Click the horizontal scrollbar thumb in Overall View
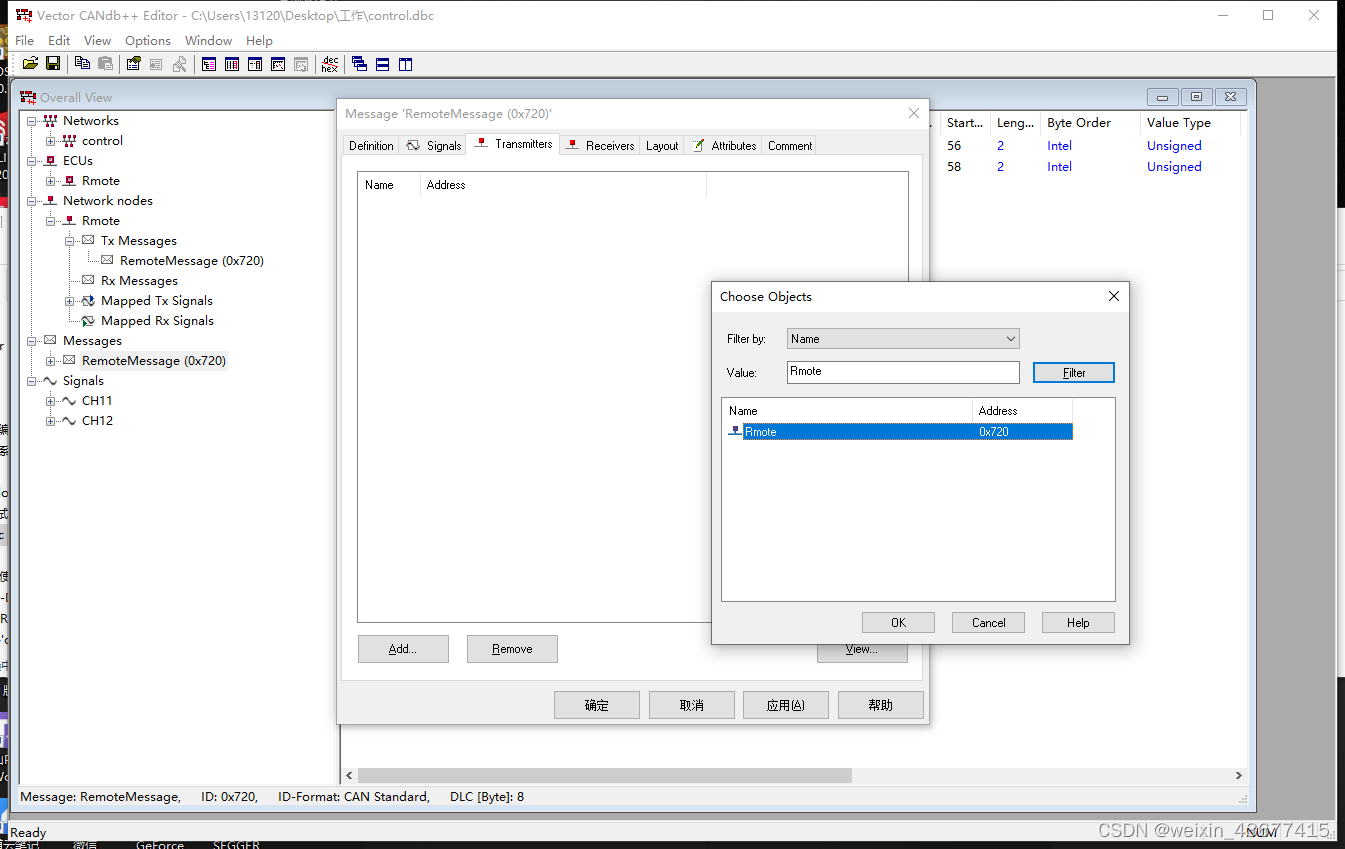Viewport: 1345px width, 849px height. coord(604,775)
